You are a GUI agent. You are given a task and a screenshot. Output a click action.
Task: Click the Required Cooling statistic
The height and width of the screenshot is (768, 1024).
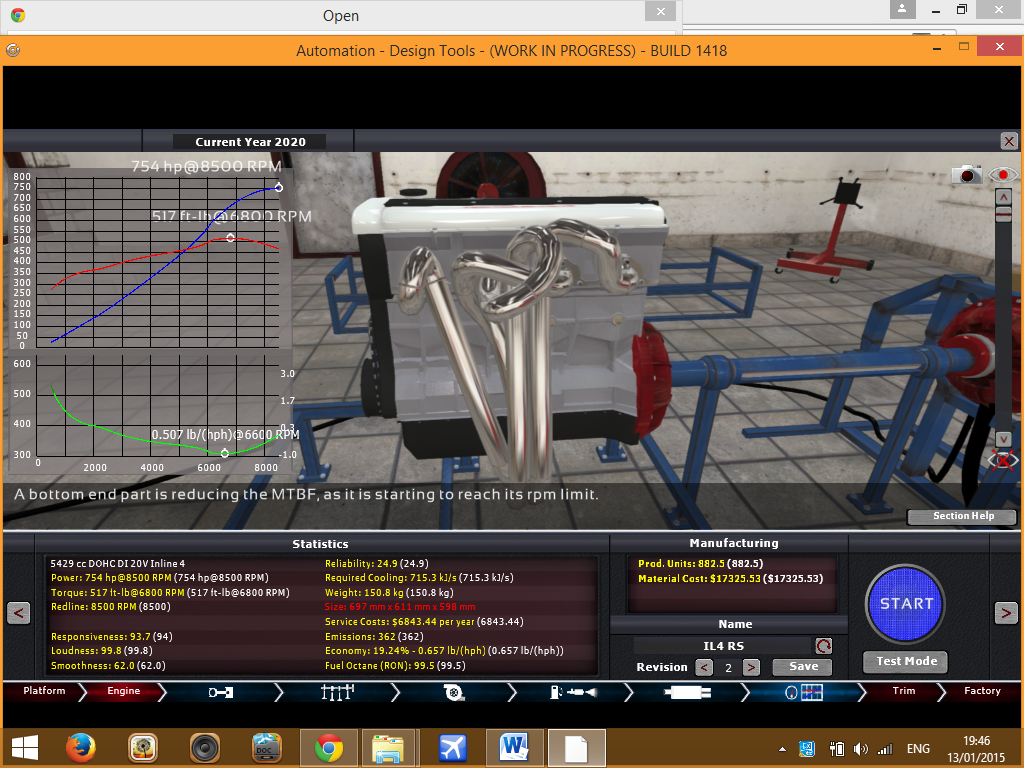tap(419, 578)
